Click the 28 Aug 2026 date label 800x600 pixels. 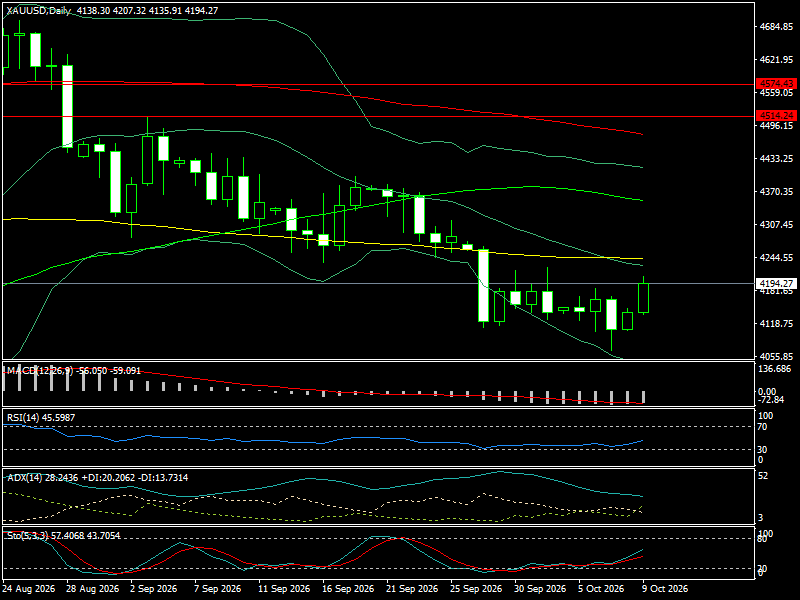pos(93,589)
